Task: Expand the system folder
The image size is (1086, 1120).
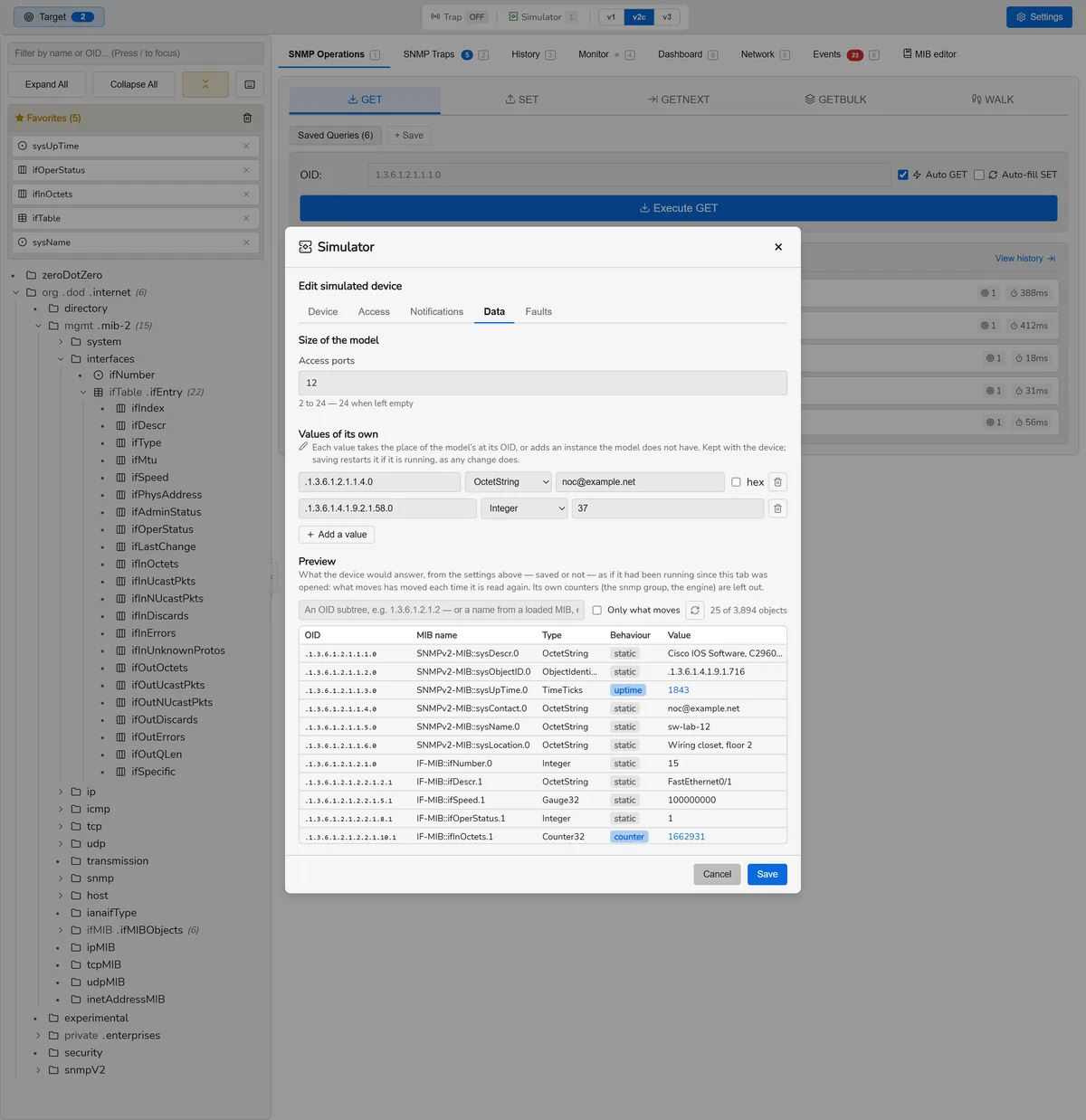Action: click(x=61, y=342)
